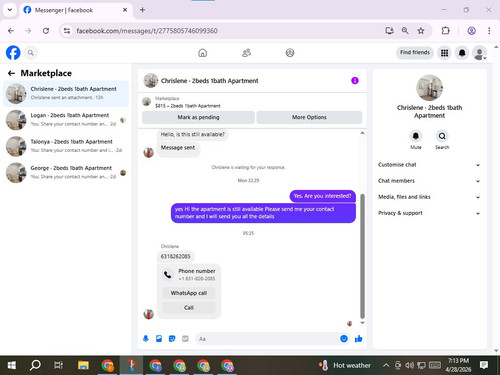
Task: Send a thumbs-up like
Action: 359,339
